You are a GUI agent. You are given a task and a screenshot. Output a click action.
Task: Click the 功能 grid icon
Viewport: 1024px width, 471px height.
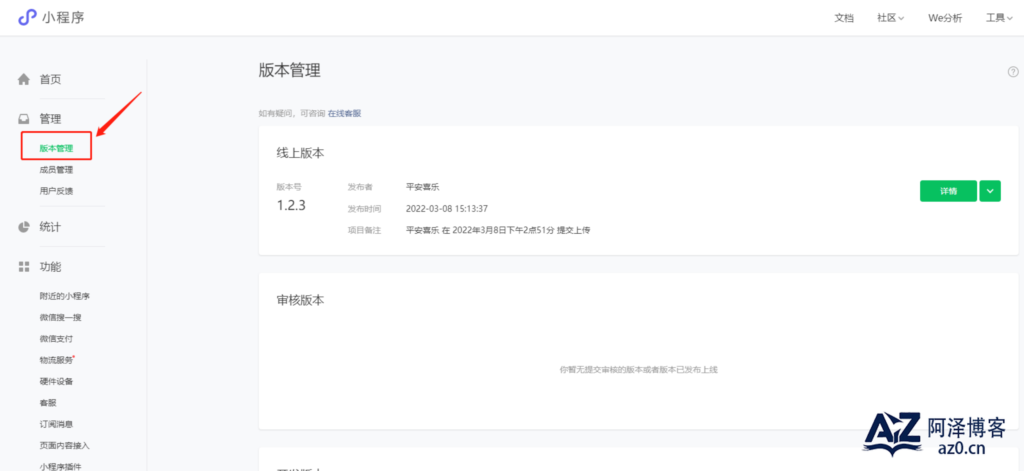(x=24, y=267)
